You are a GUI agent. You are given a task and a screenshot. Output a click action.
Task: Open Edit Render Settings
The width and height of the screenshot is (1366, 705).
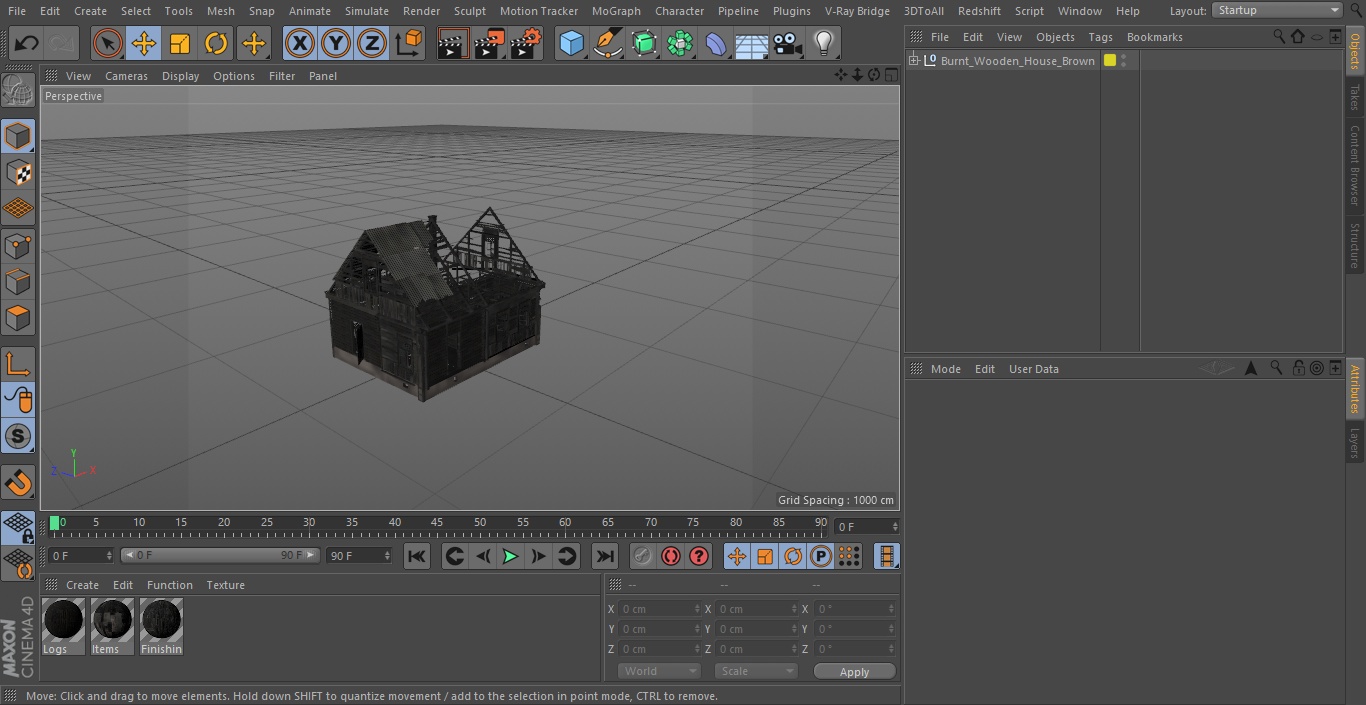[526, 43]
